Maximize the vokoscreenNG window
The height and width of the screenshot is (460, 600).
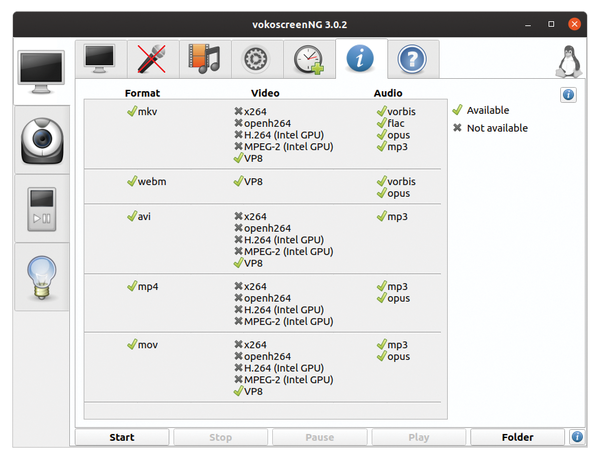click(551, 24)
